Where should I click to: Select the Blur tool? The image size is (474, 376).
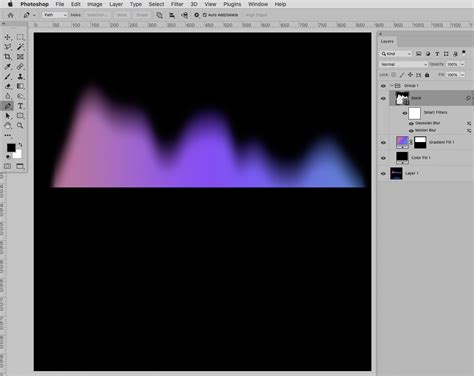coord(8,96)
